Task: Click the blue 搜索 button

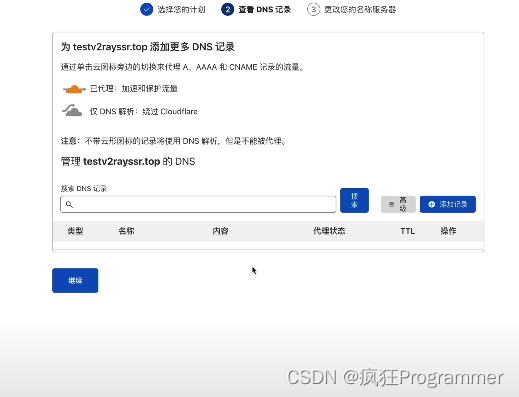Action: 354,200
